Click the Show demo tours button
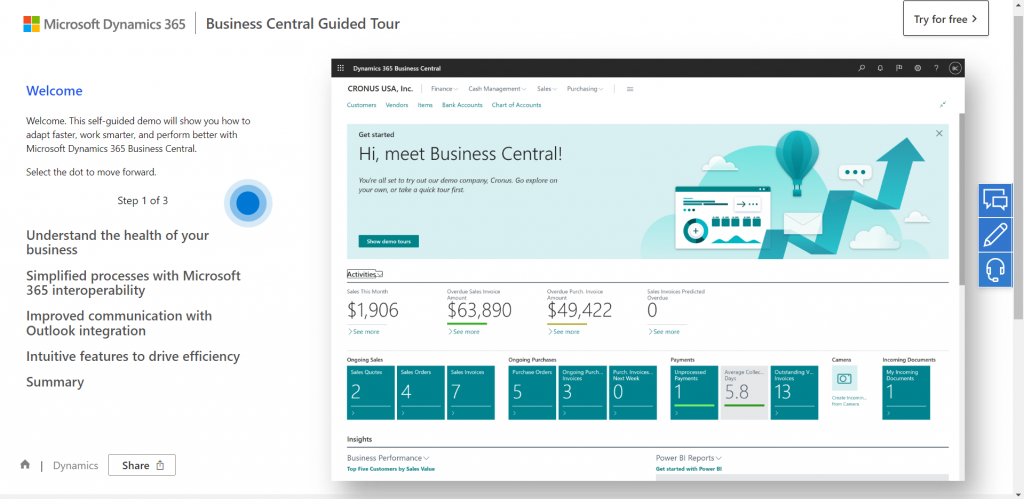This screenshot has width=1024, height=499. [389, 241]
